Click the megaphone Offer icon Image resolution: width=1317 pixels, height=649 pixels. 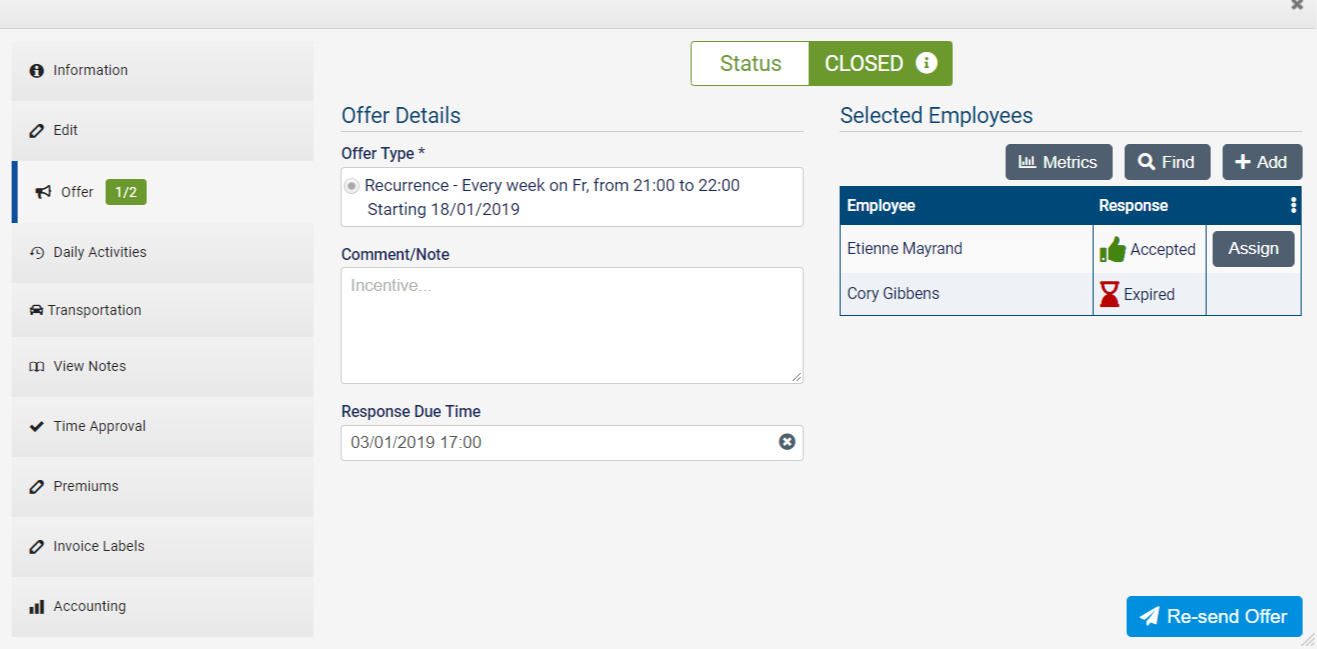[43, 192]
